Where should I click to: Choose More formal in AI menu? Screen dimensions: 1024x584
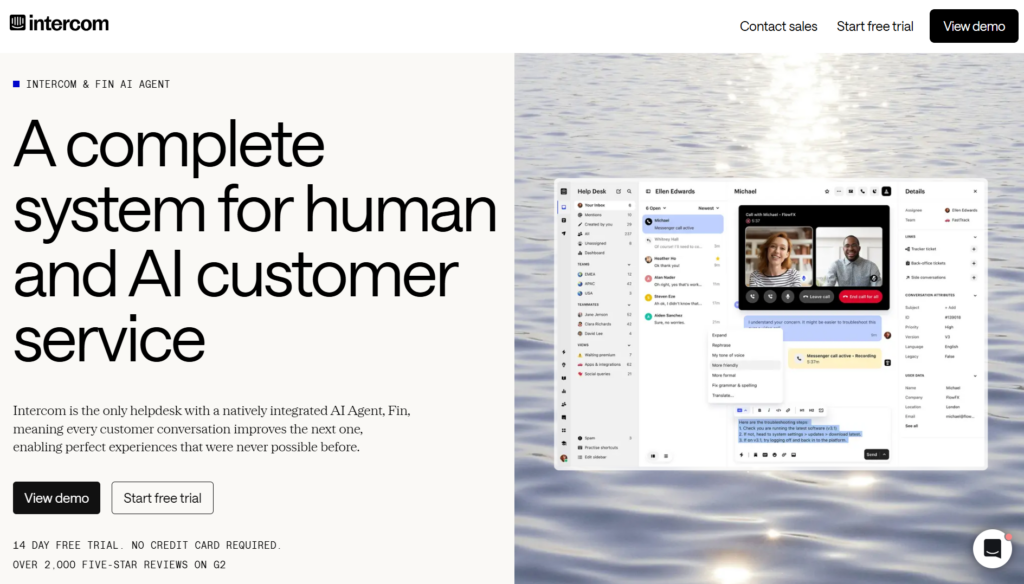[x=745, y=376]
